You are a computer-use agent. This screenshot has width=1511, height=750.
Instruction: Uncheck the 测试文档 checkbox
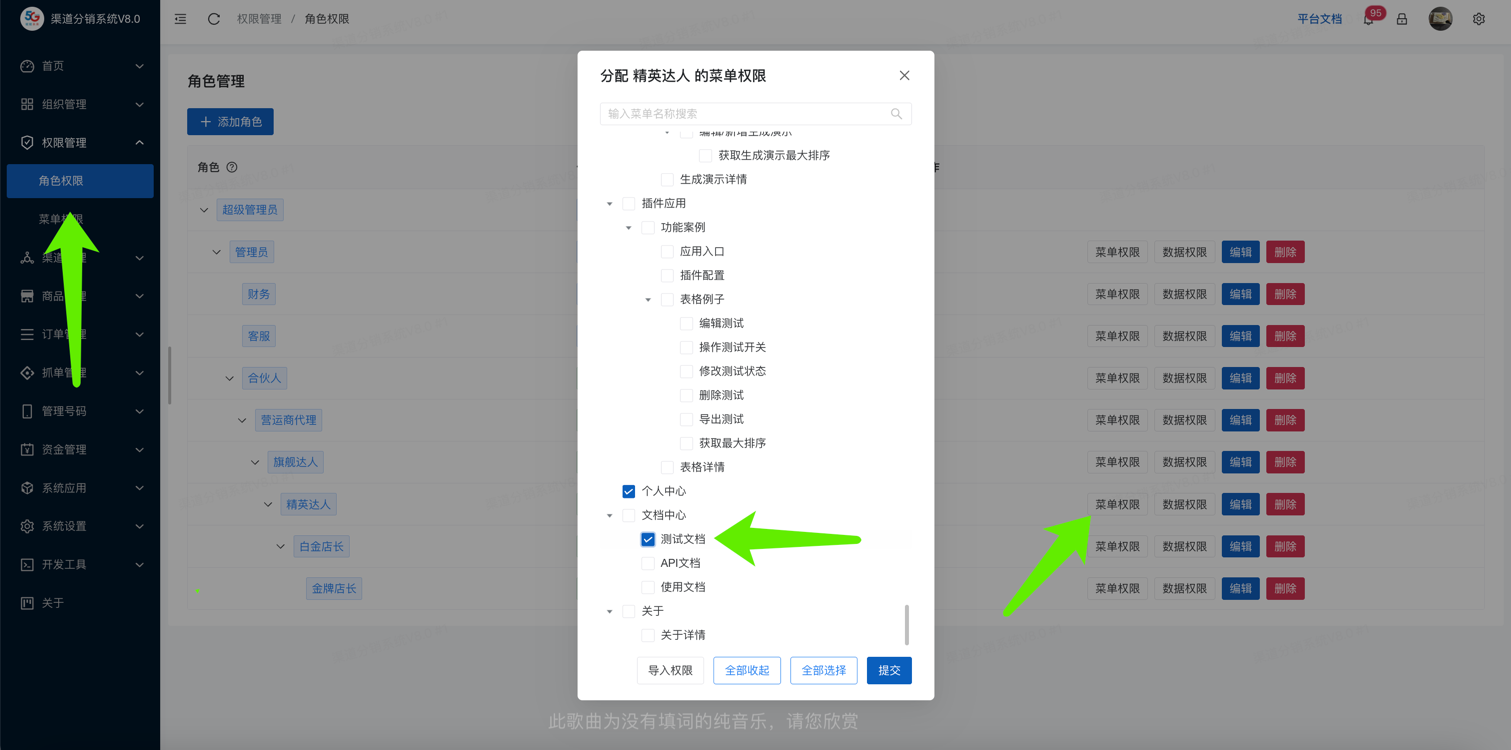[x=648, y=539]
